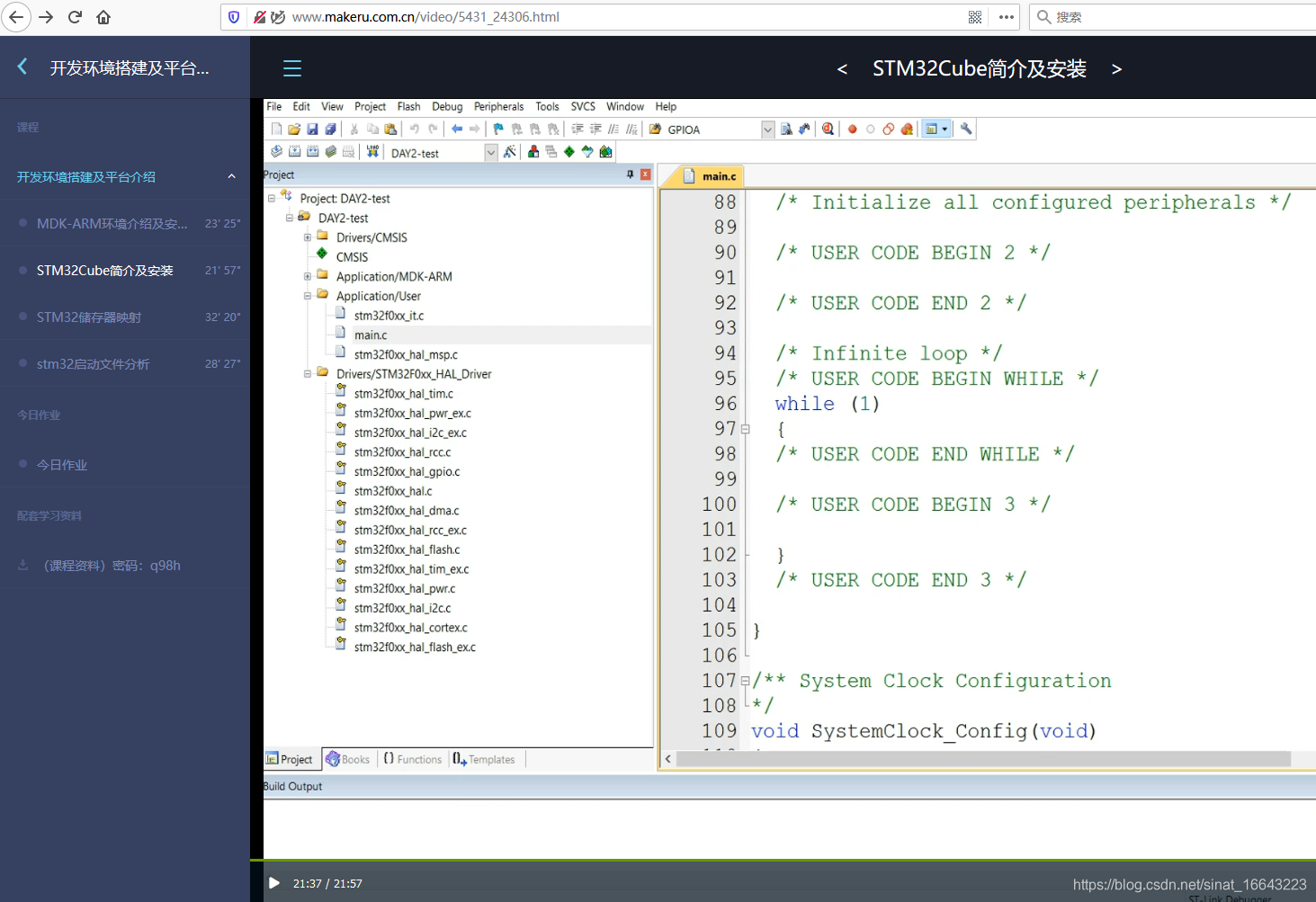1316x902 pixels.
Task: Click the QR code icon in address bar
Action: [975, 17]
